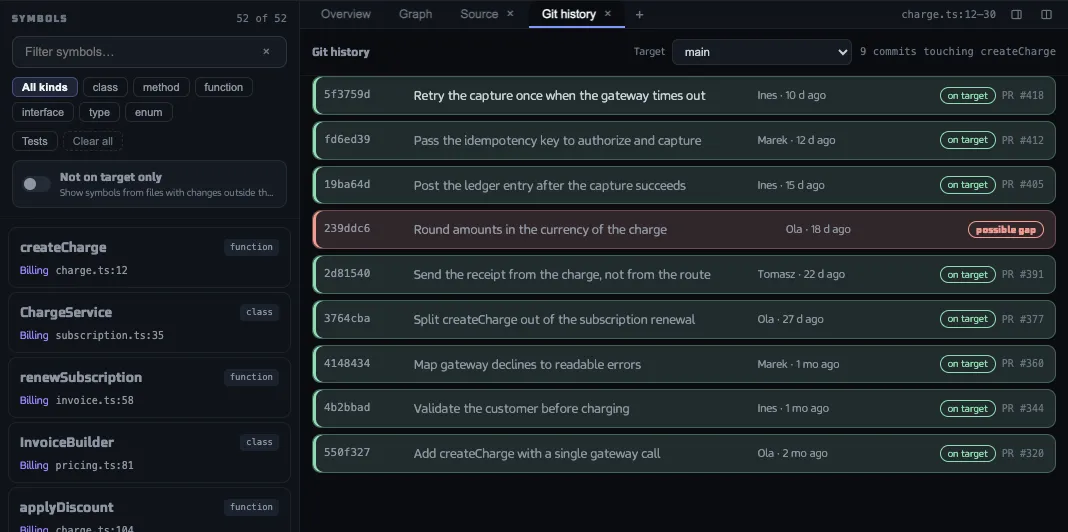Filter symbols by type kind

99,112
